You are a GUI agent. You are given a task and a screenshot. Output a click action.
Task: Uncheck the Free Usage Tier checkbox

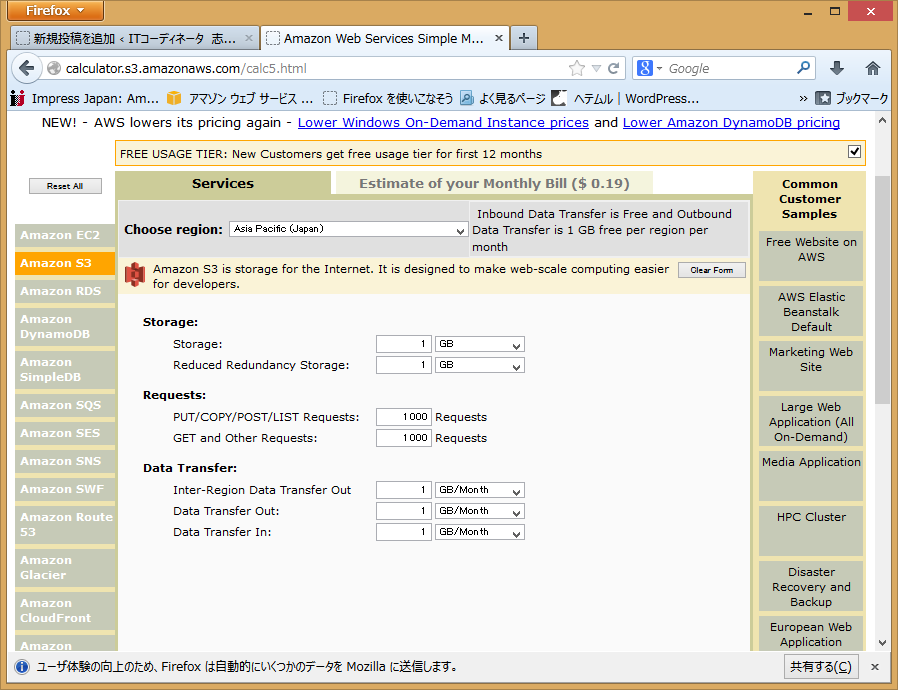coord(854,151)
